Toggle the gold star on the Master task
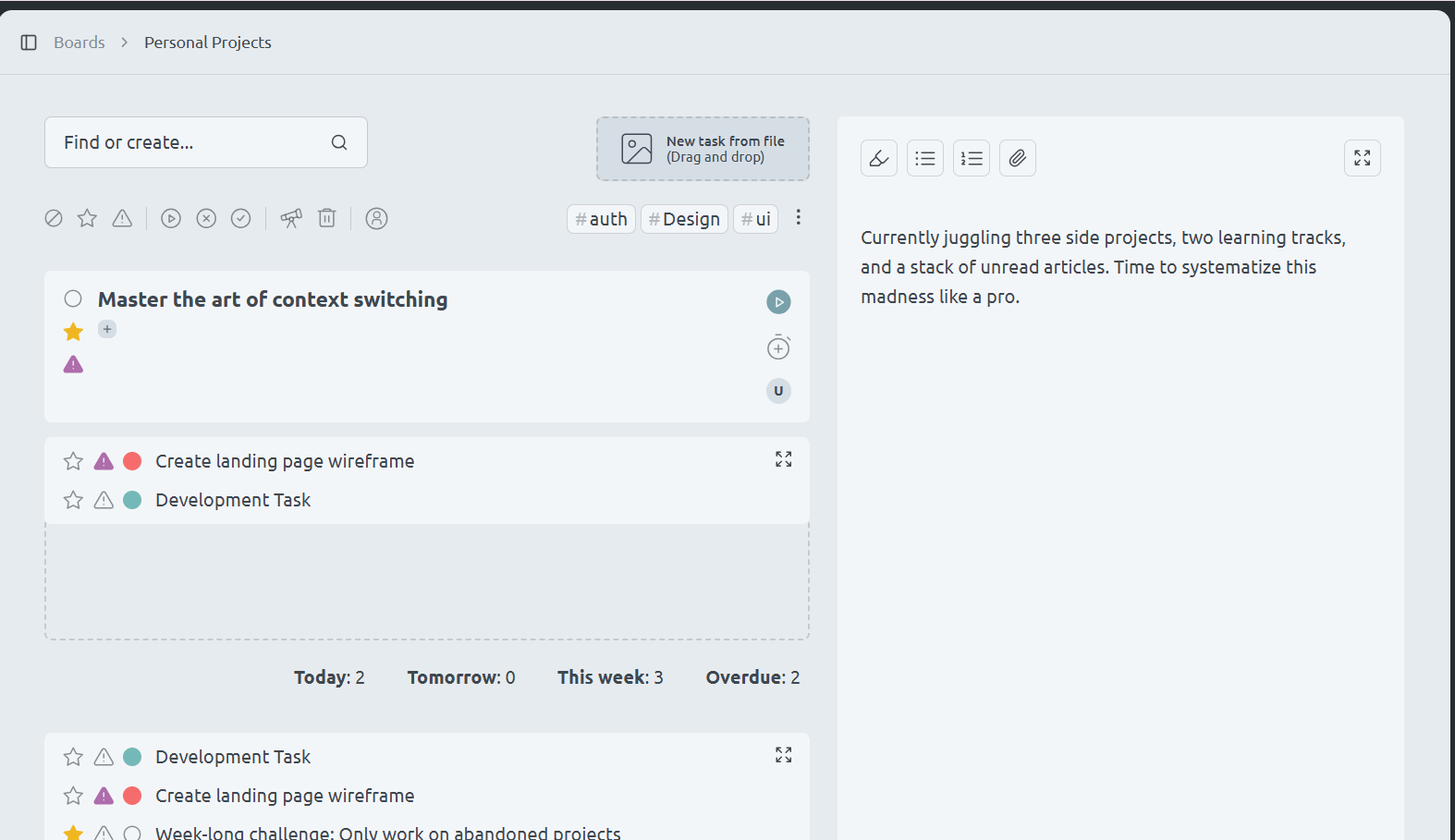Image resolution: width=1455 pixels, height=840 pixels. point(73,332)
